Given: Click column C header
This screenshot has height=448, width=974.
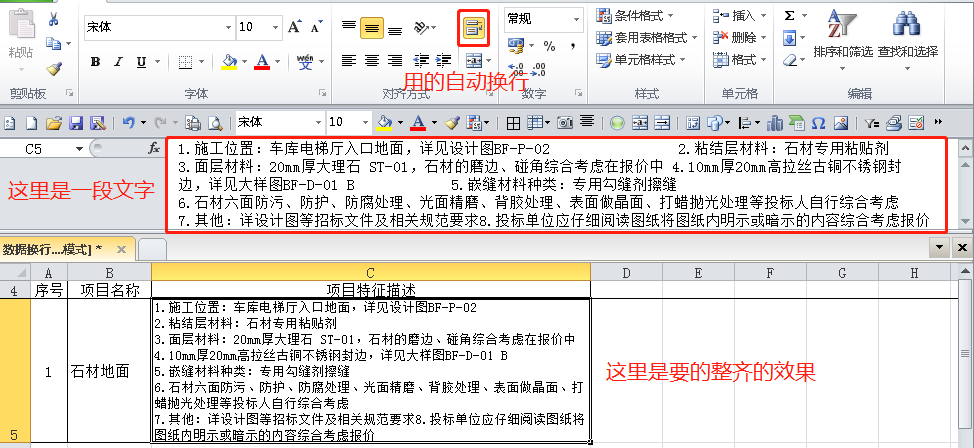Looking at the screenshot, I should click(x=371, y=273).
